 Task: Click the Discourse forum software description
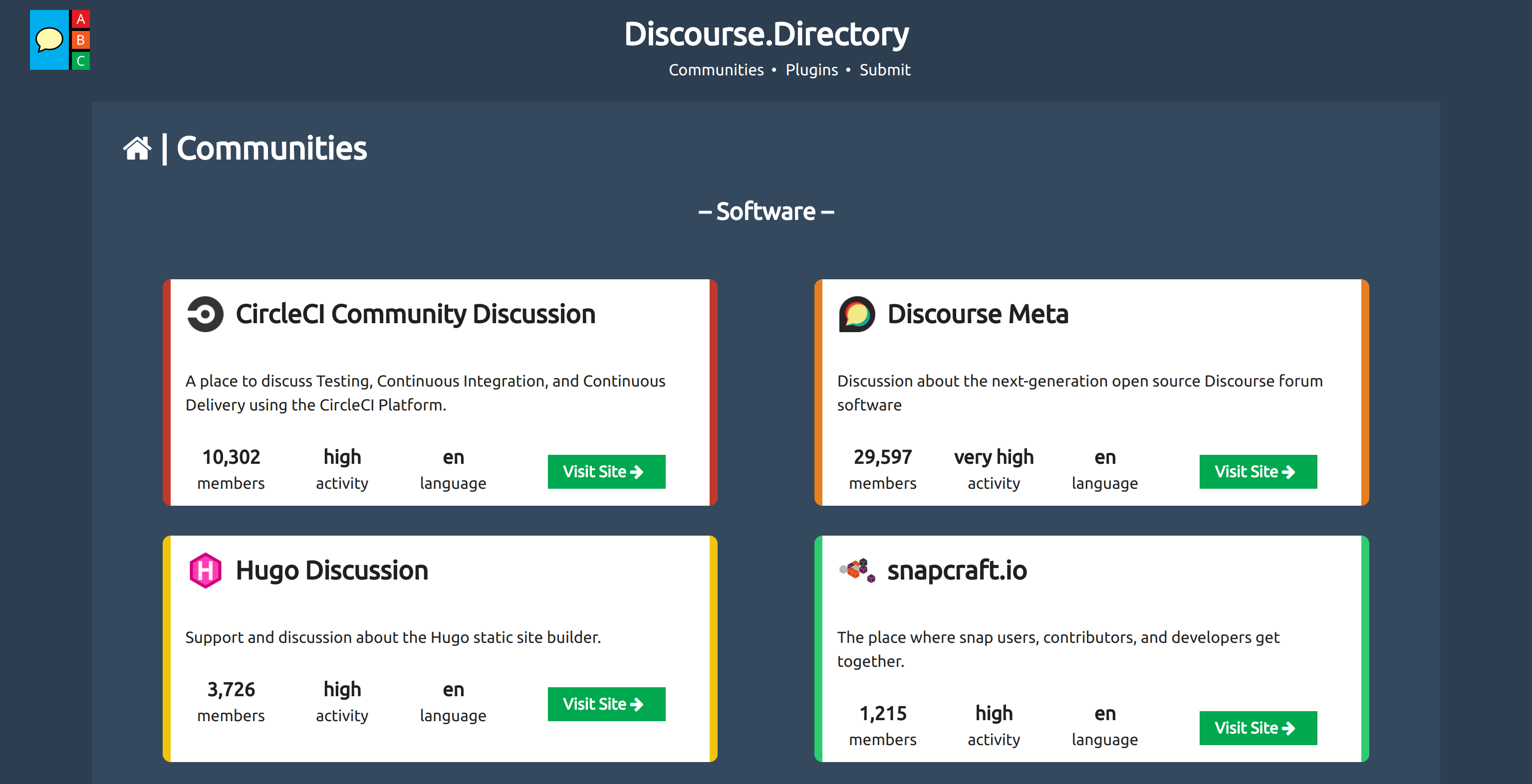[1080, 393]
